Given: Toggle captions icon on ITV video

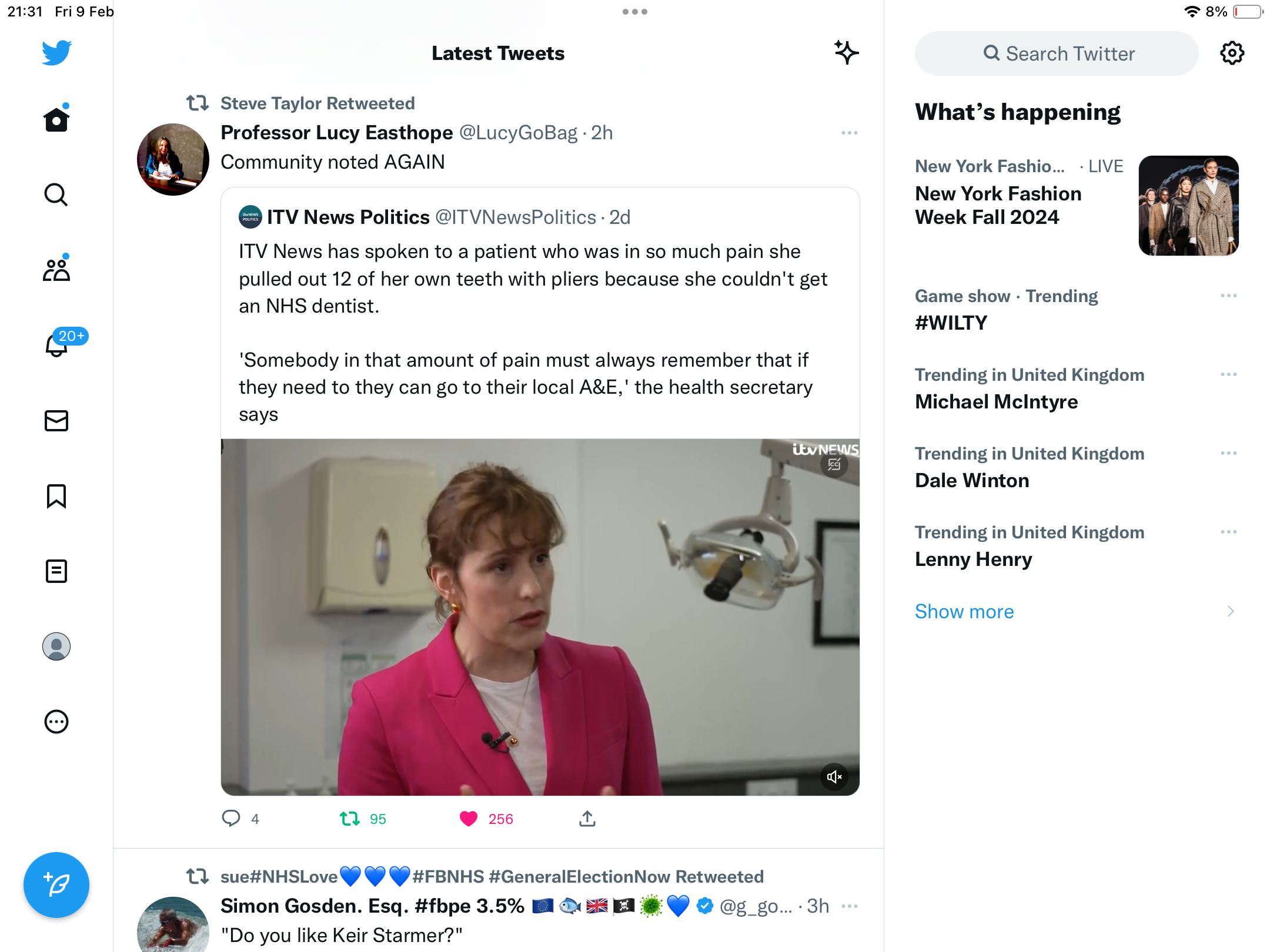Looking at the screenshot, I should [x=834, y=465].
